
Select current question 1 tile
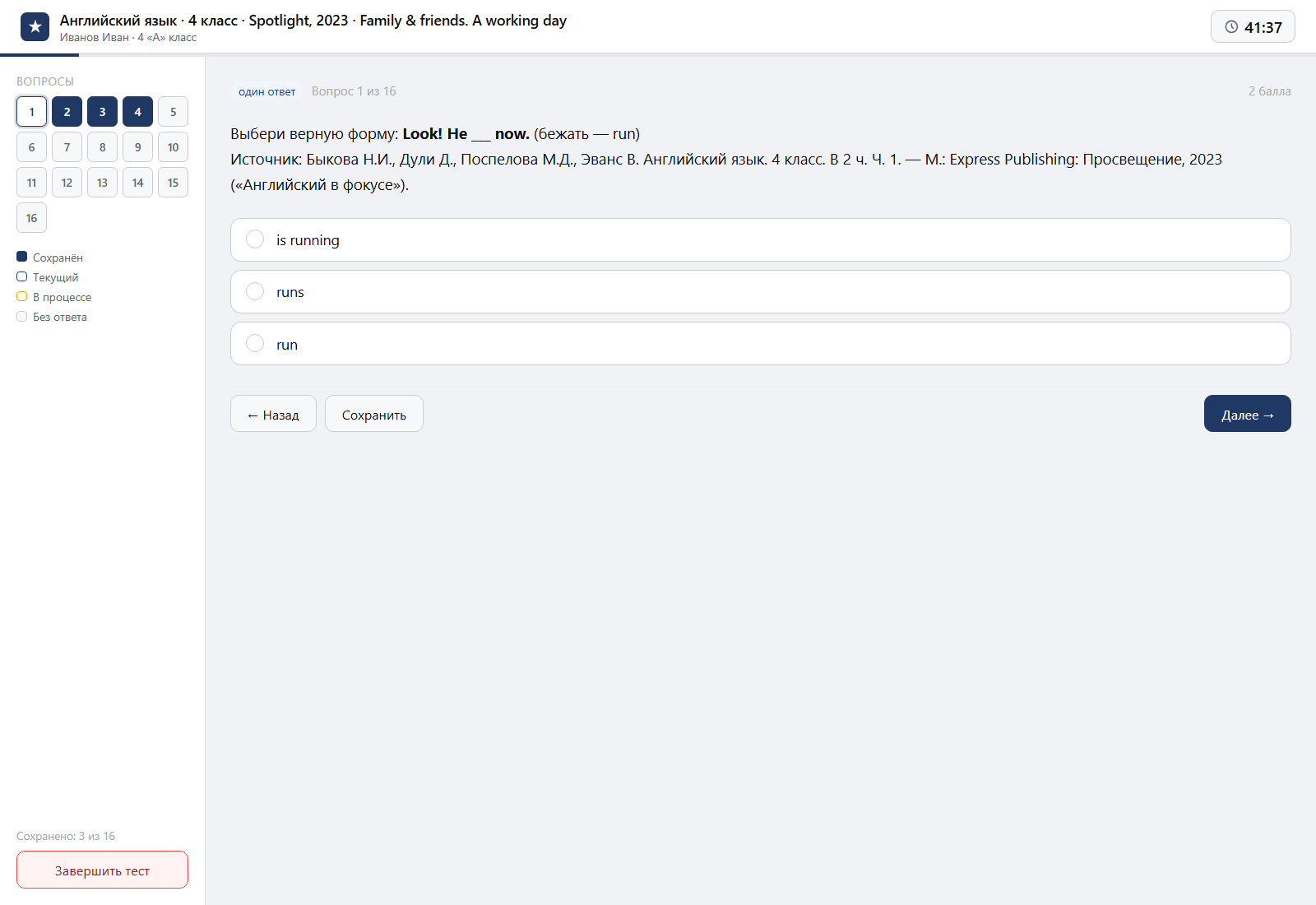31,112
